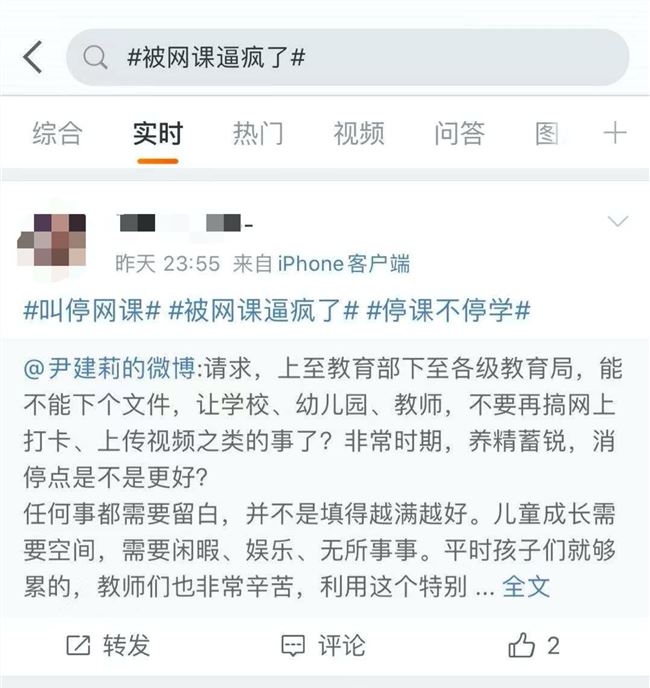650x688 pixels.
Task: Tap the repost (转发) icon
Action: coord(78,646)
